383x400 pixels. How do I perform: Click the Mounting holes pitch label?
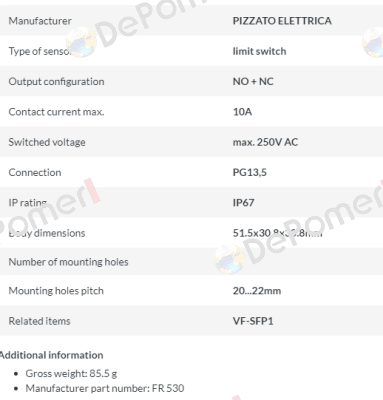(56, 291)
